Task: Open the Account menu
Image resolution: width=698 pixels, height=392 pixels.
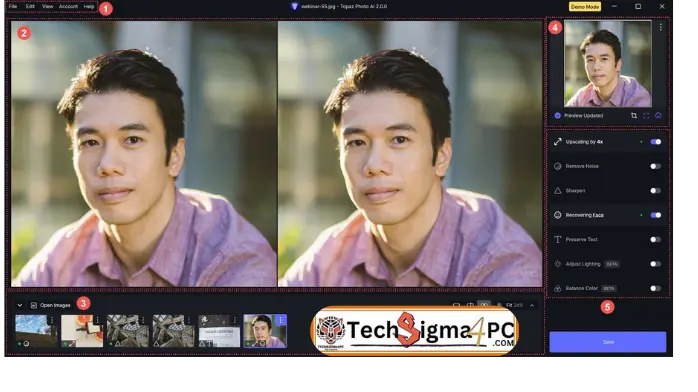Action: (68, 6)
